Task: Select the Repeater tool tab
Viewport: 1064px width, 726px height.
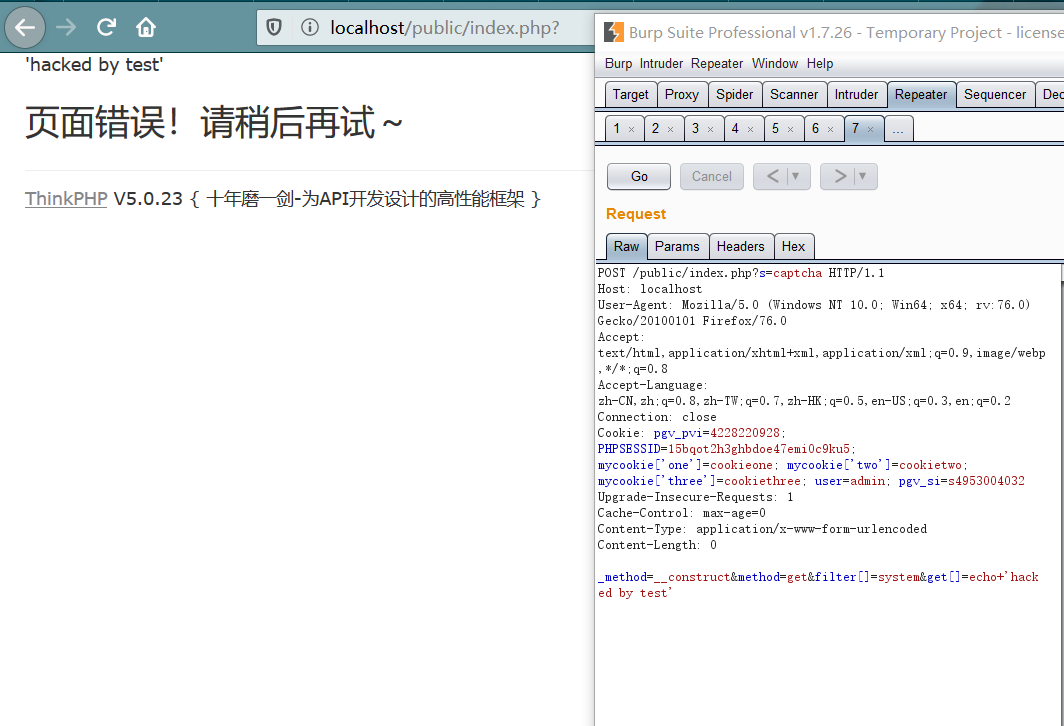Action: [921, 94]
